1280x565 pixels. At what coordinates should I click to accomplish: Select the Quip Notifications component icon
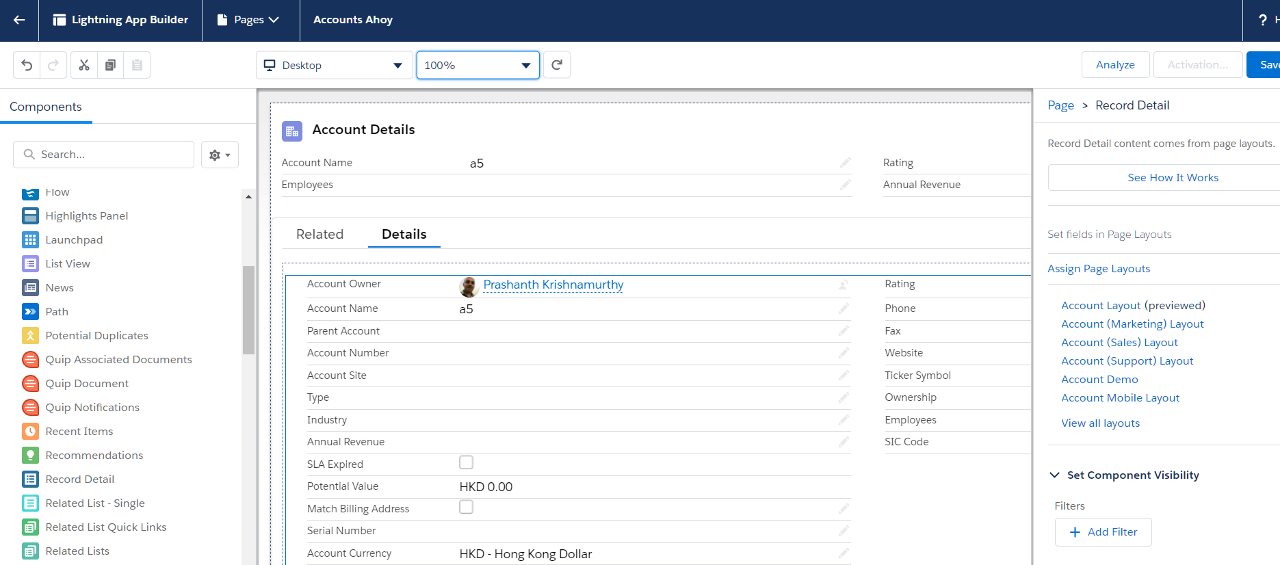(x=30, y=408)
